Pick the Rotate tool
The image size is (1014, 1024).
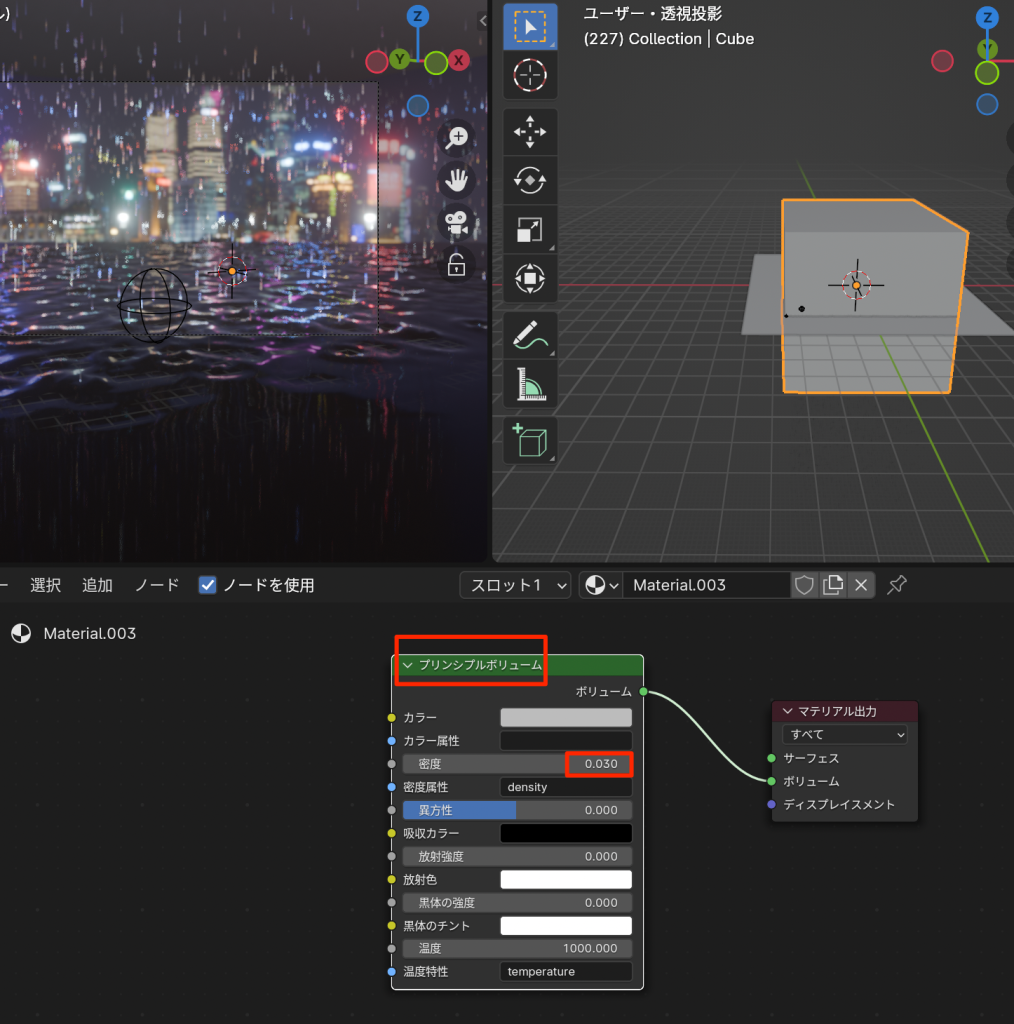point(529,181)
